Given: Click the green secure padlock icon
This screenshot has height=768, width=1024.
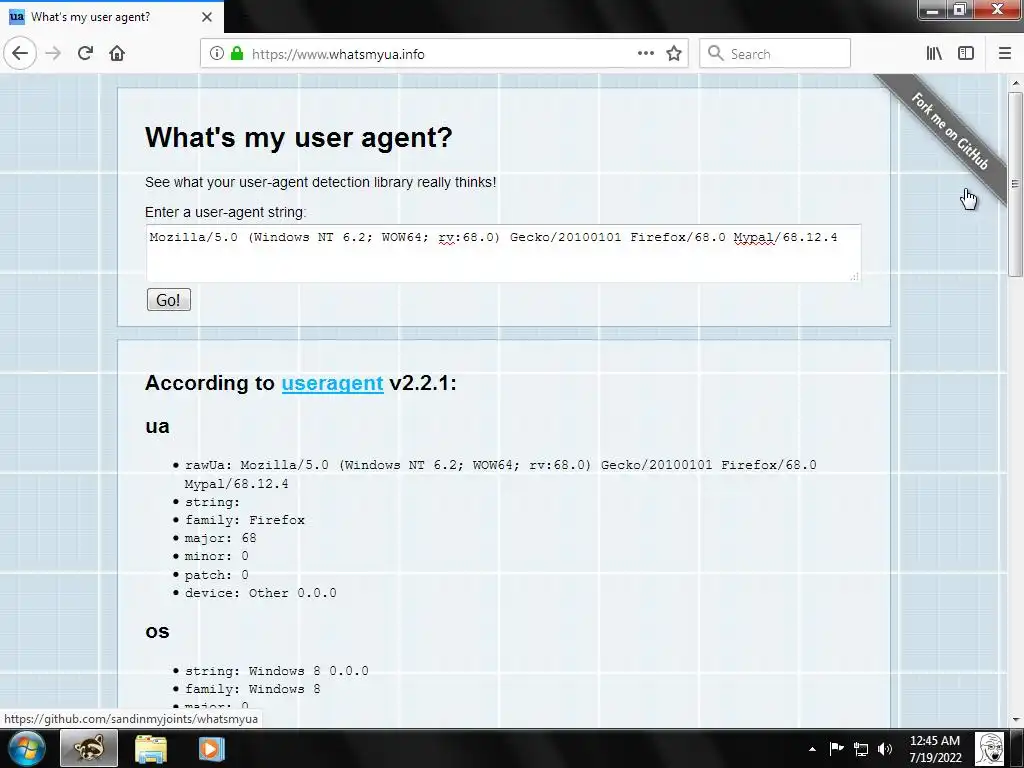Looking at the screenshot, I should 237,54.
